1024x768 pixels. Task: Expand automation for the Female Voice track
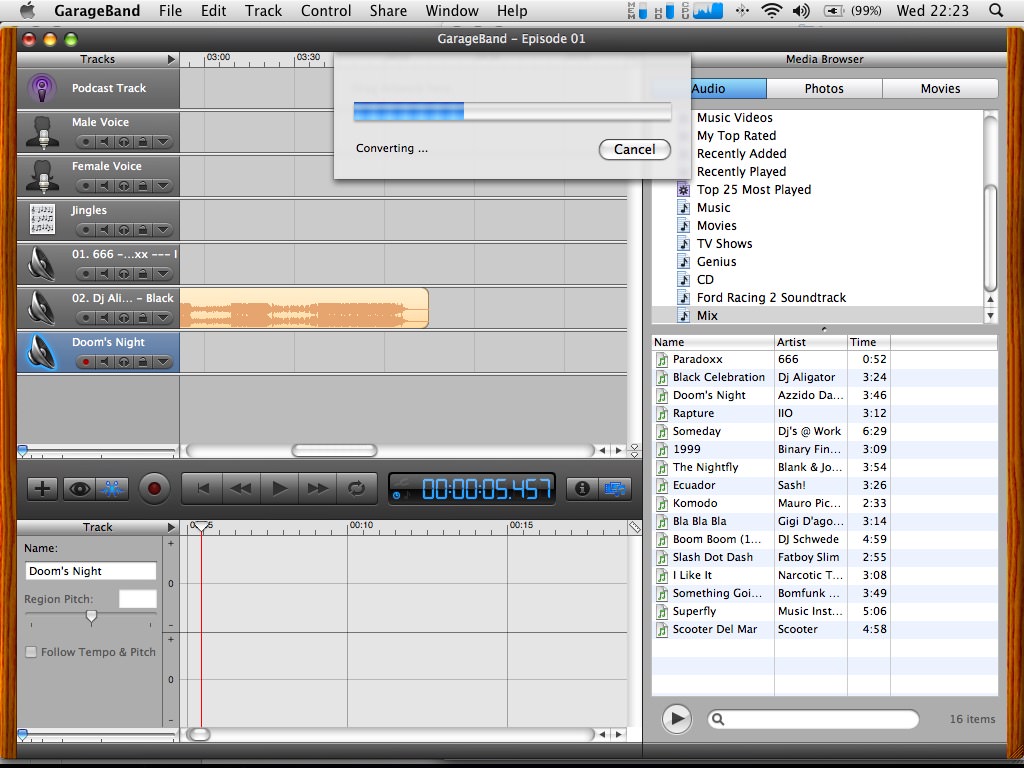tap(163, 185)
